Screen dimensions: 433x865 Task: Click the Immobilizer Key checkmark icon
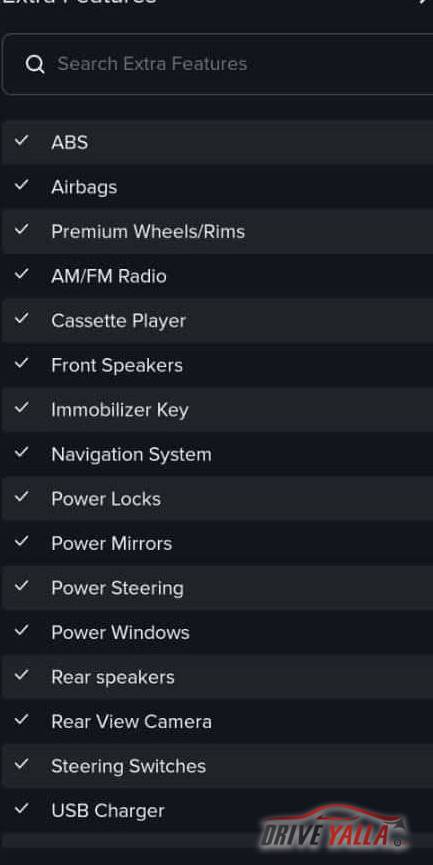pos(21,407)
